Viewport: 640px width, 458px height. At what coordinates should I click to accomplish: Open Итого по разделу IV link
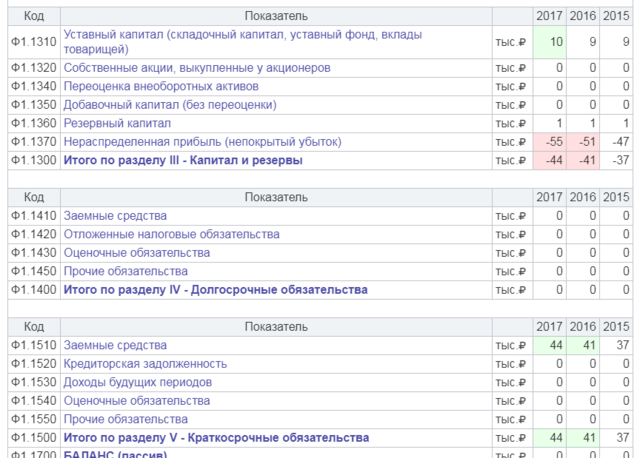tap(216, 289)
